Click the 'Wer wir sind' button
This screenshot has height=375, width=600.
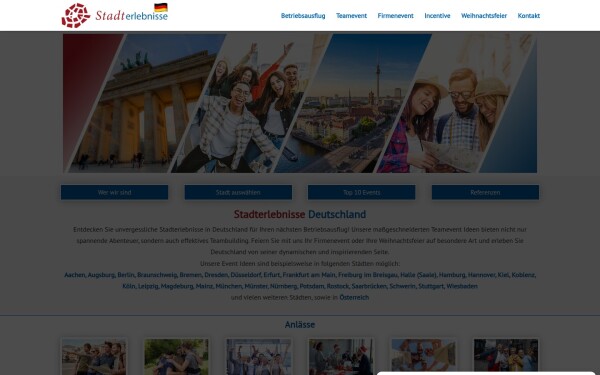[114, 192]
